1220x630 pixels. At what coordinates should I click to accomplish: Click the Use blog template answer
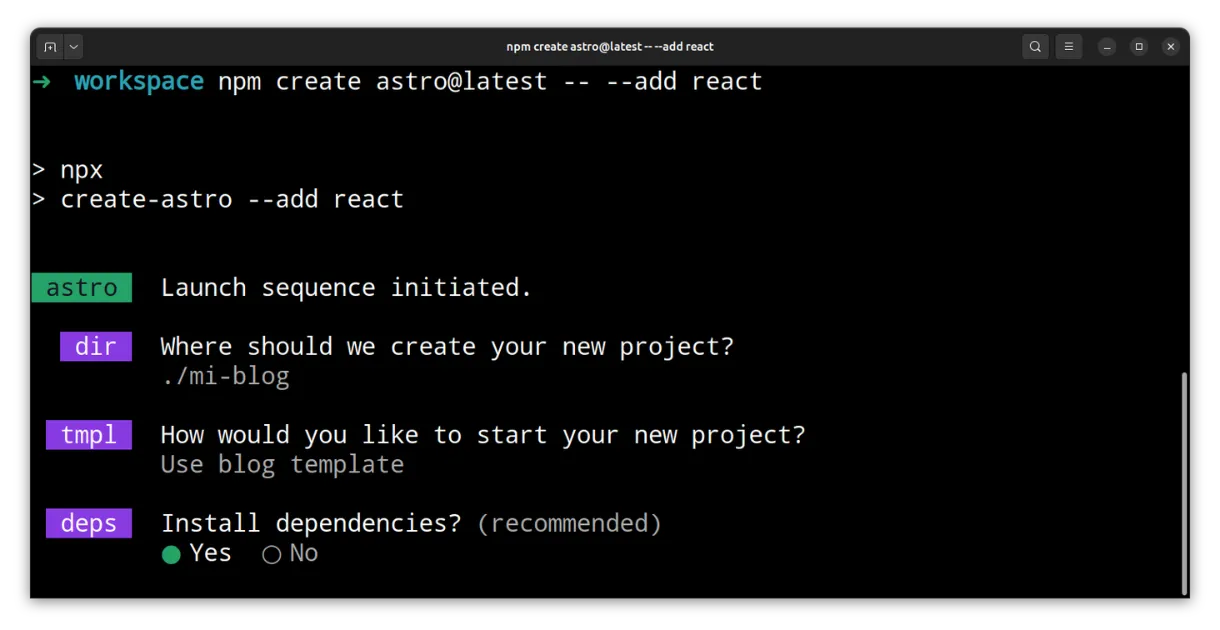pos(282,465)
